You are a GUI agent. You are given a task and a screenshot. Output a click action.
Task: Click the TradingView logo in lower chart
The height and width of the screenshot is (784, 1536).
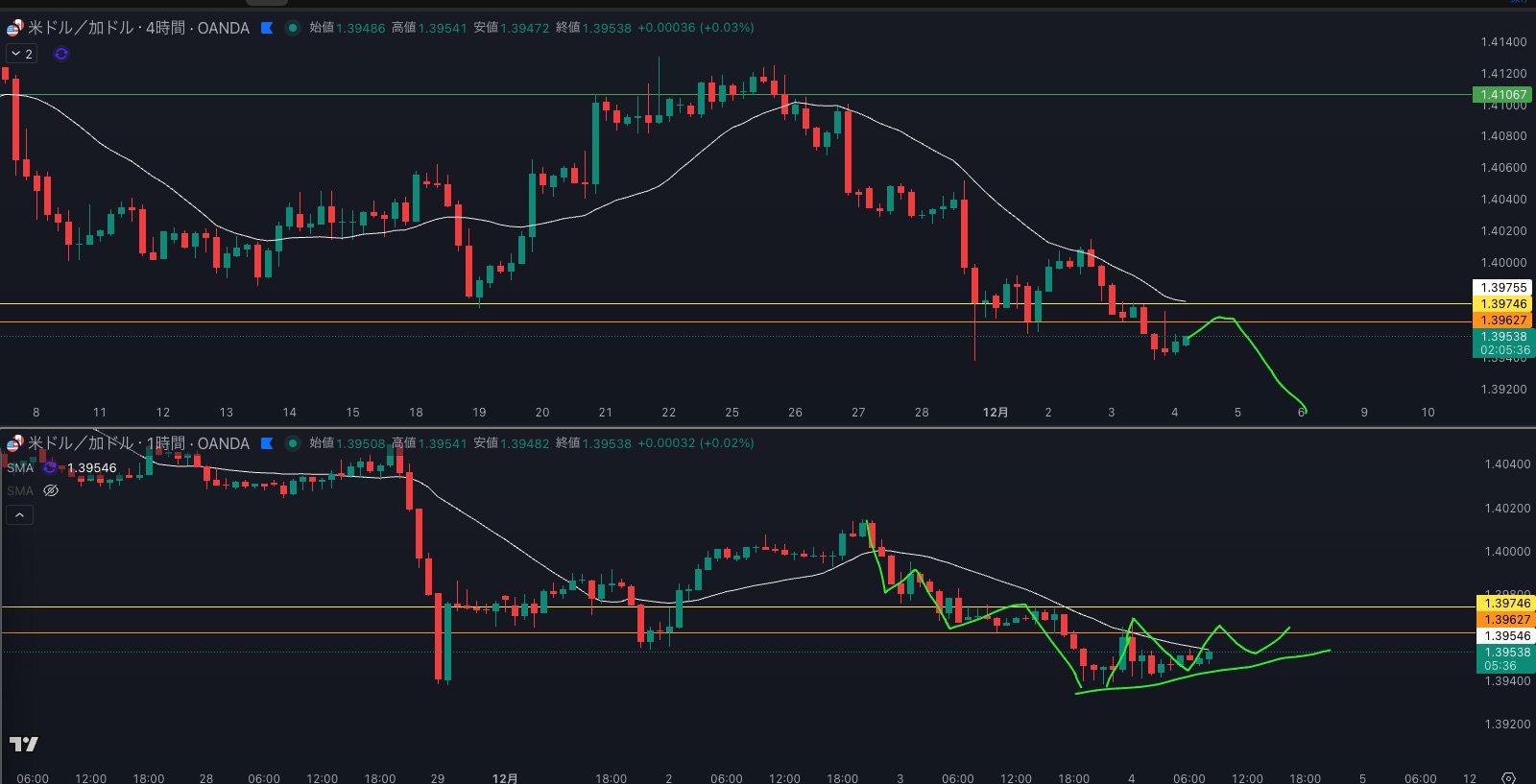click(x=24, y=744)
